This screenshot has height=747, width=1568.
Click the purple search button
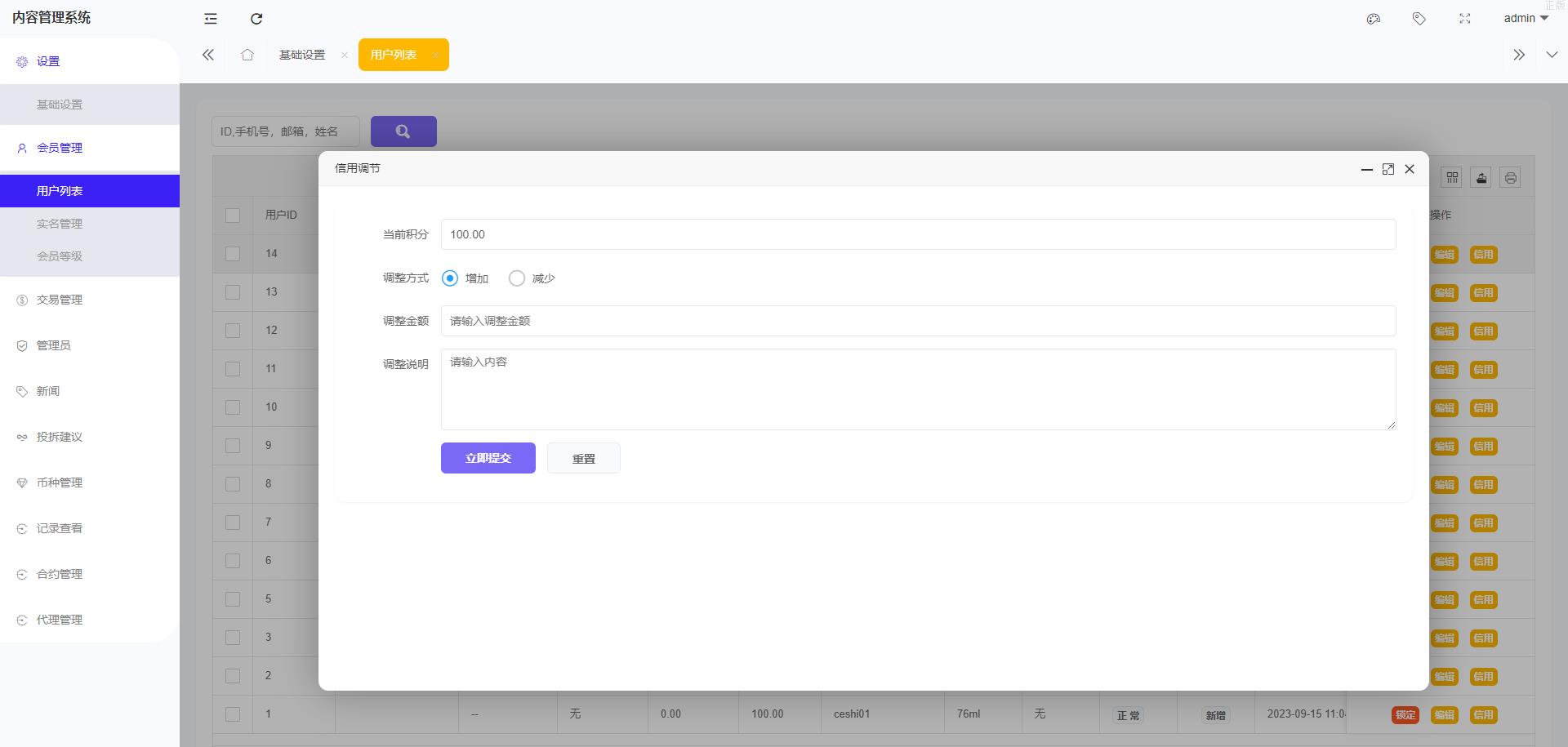(x=403, y=131)
